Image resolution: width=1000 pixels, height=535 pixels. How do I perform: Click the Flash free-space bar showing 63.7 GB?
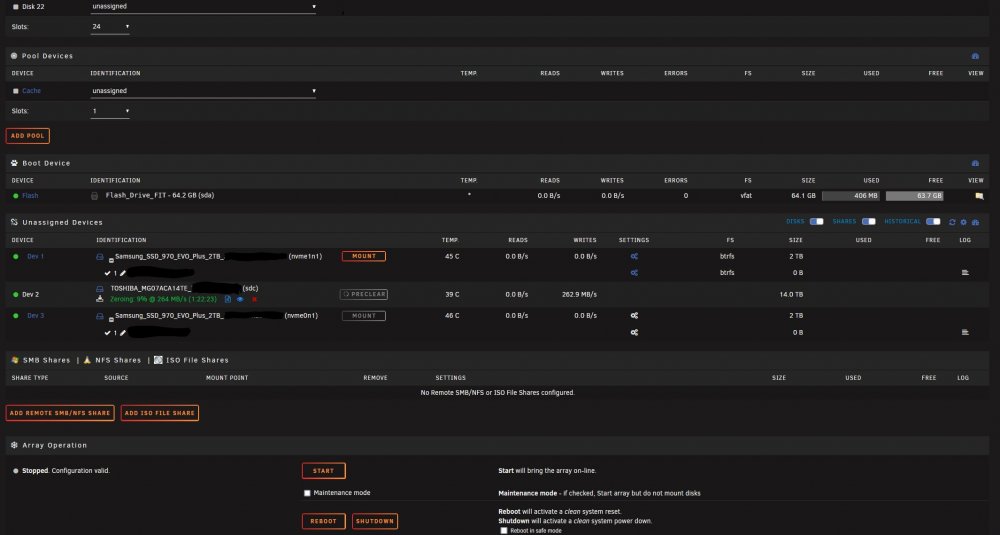[x=915, y=196]
